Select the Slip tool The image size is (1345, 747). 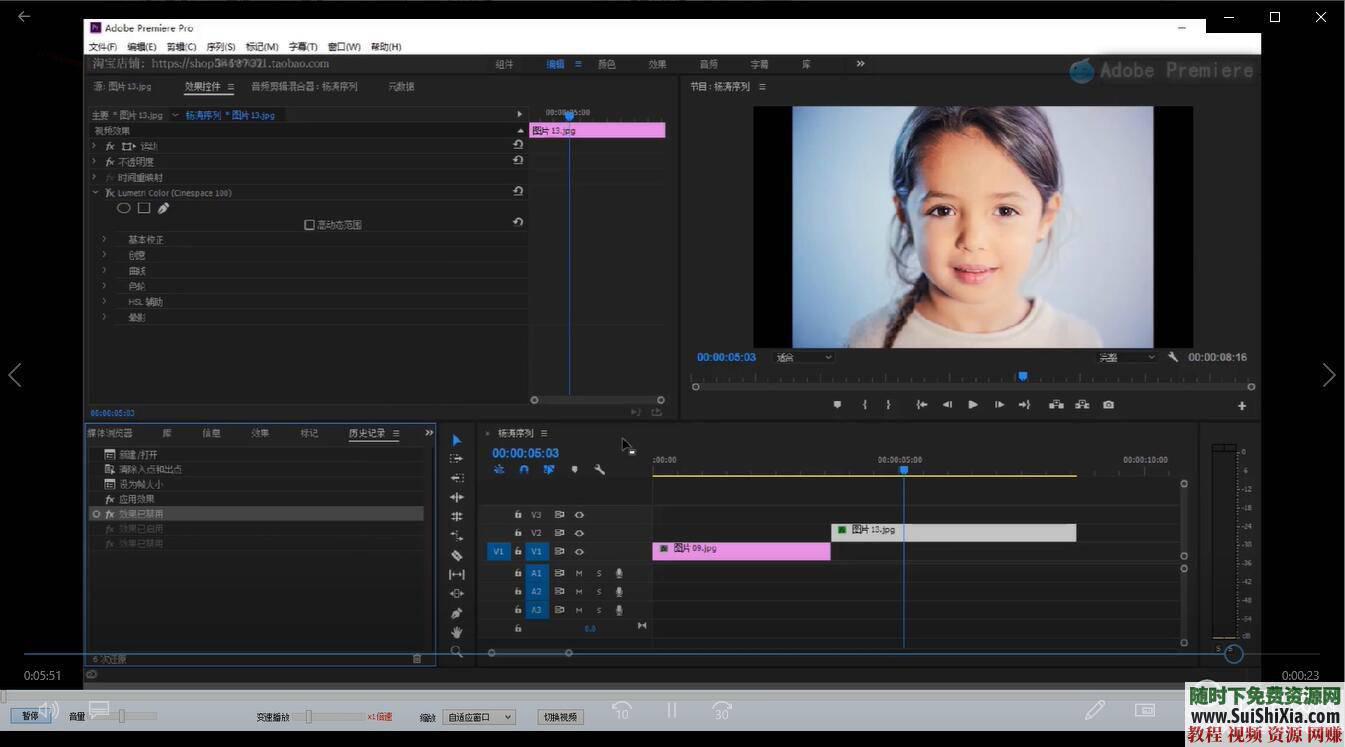pyautogui.click(x=456, y=574)
